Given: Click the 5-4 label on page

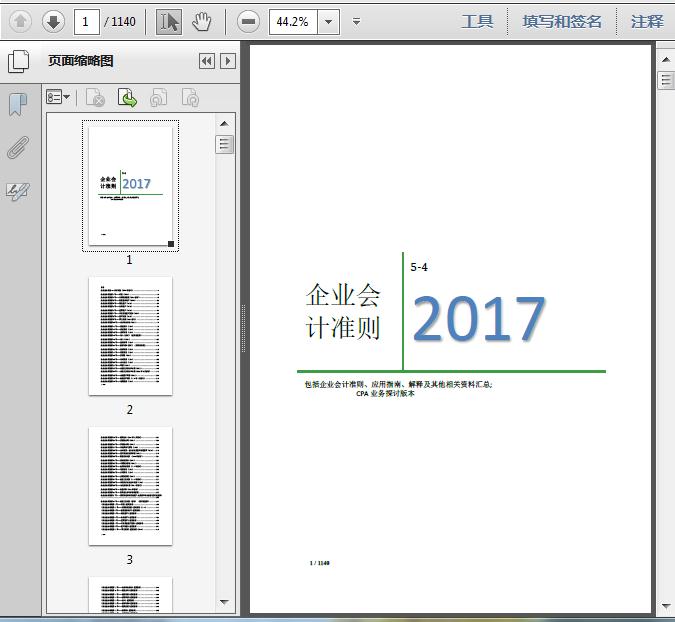Looking at the screenshot, I should [419, 267].
